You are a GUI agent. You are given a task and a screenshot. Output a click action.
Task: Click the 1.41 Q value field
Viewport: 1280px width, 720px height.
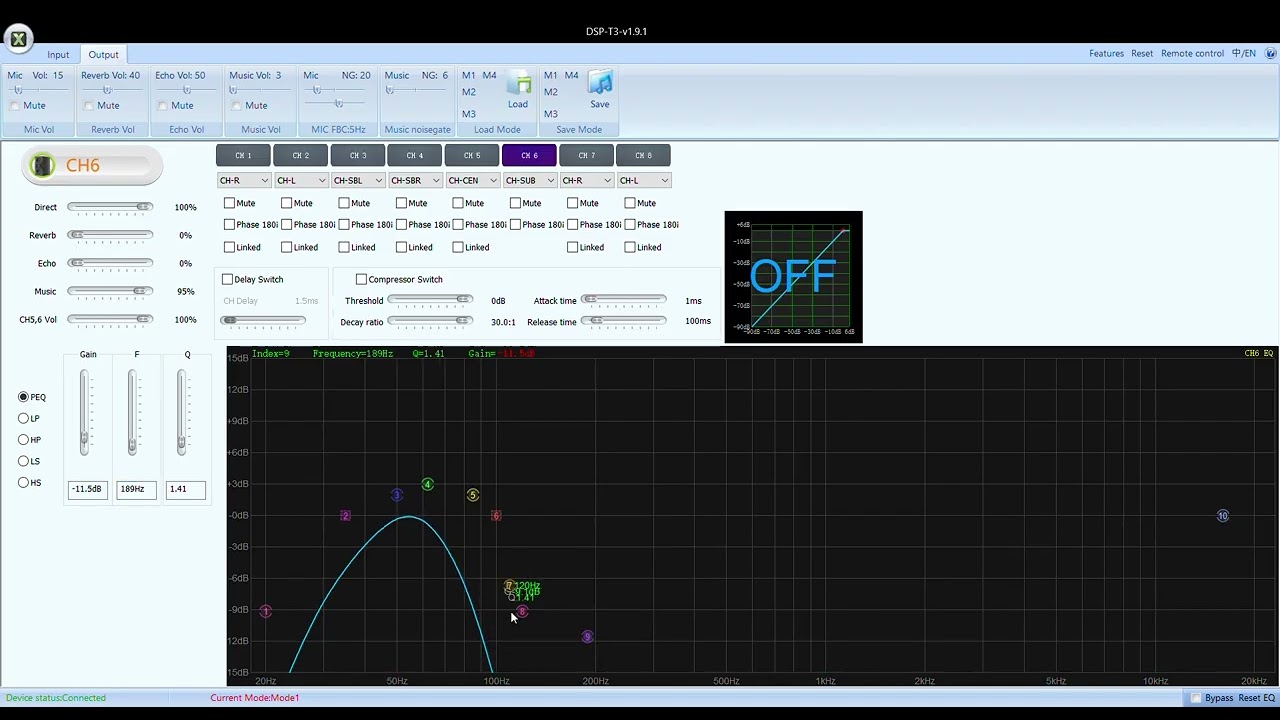point(185,489)
